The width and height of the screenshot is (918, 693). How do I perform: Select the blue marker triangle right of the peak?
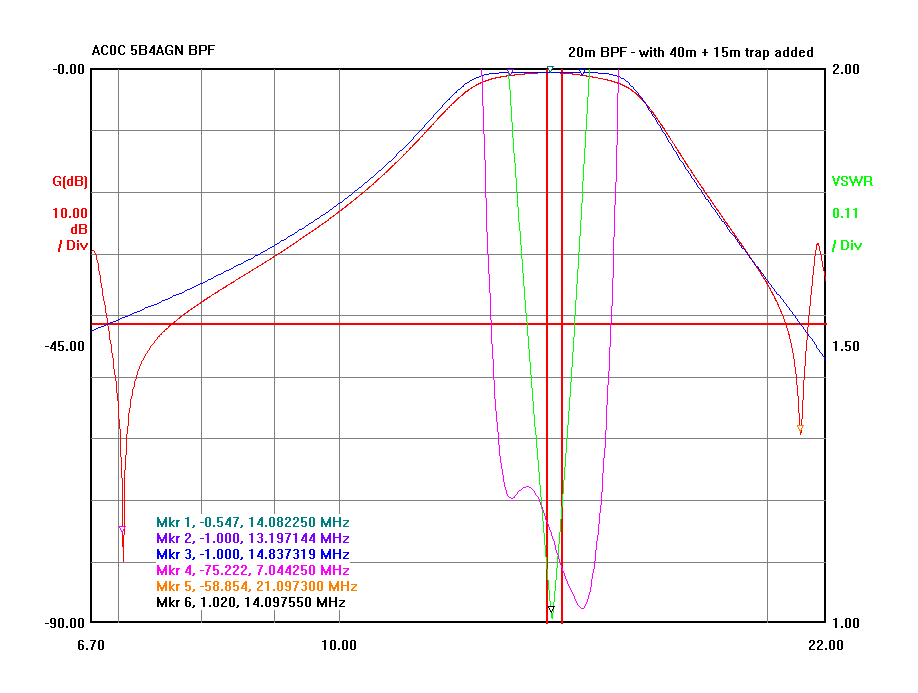(x=584, y=73)
